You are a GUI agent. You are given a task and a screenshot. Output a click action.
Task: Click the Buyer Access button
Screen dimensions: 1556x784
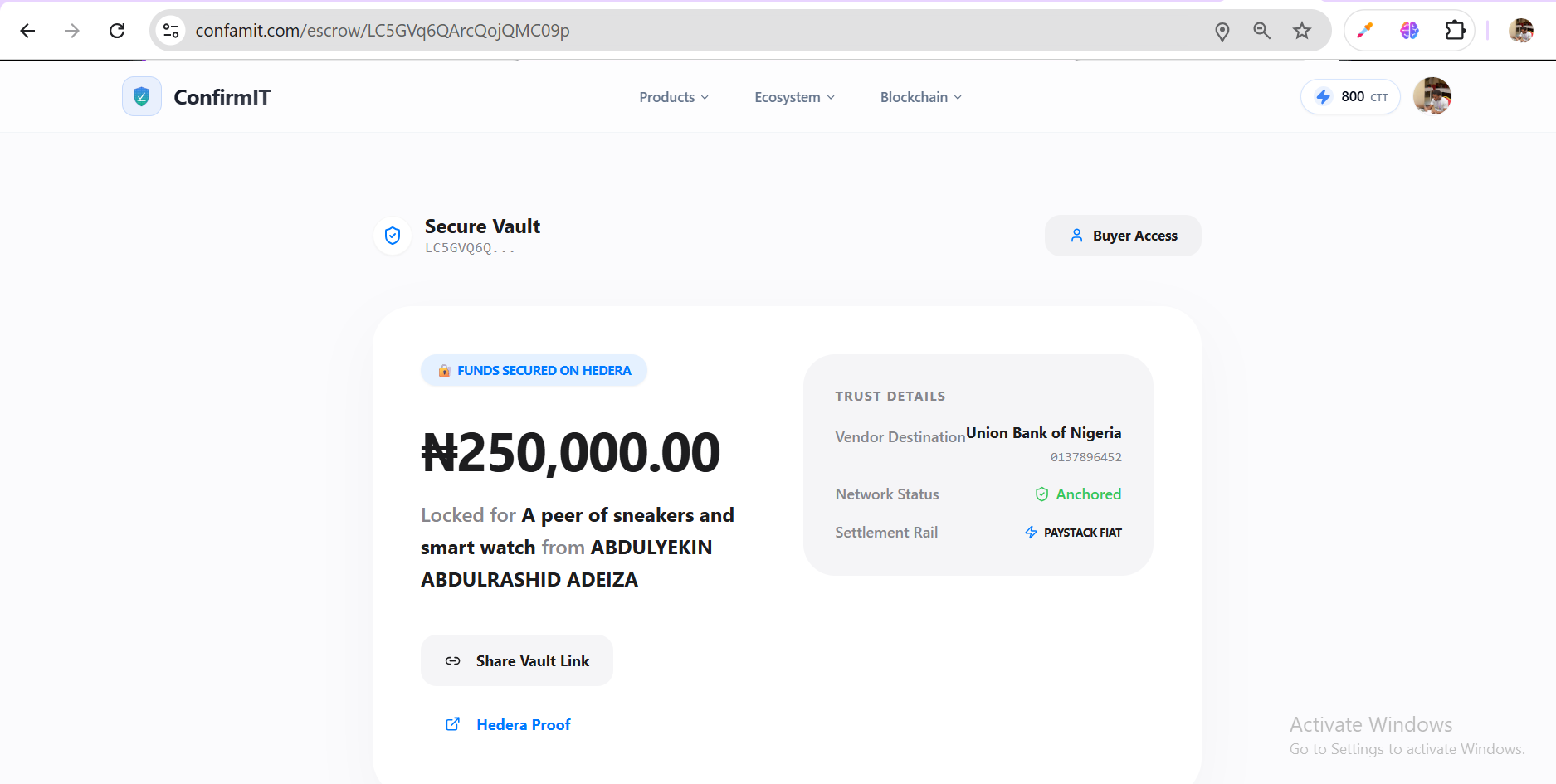coord(1123,236)
